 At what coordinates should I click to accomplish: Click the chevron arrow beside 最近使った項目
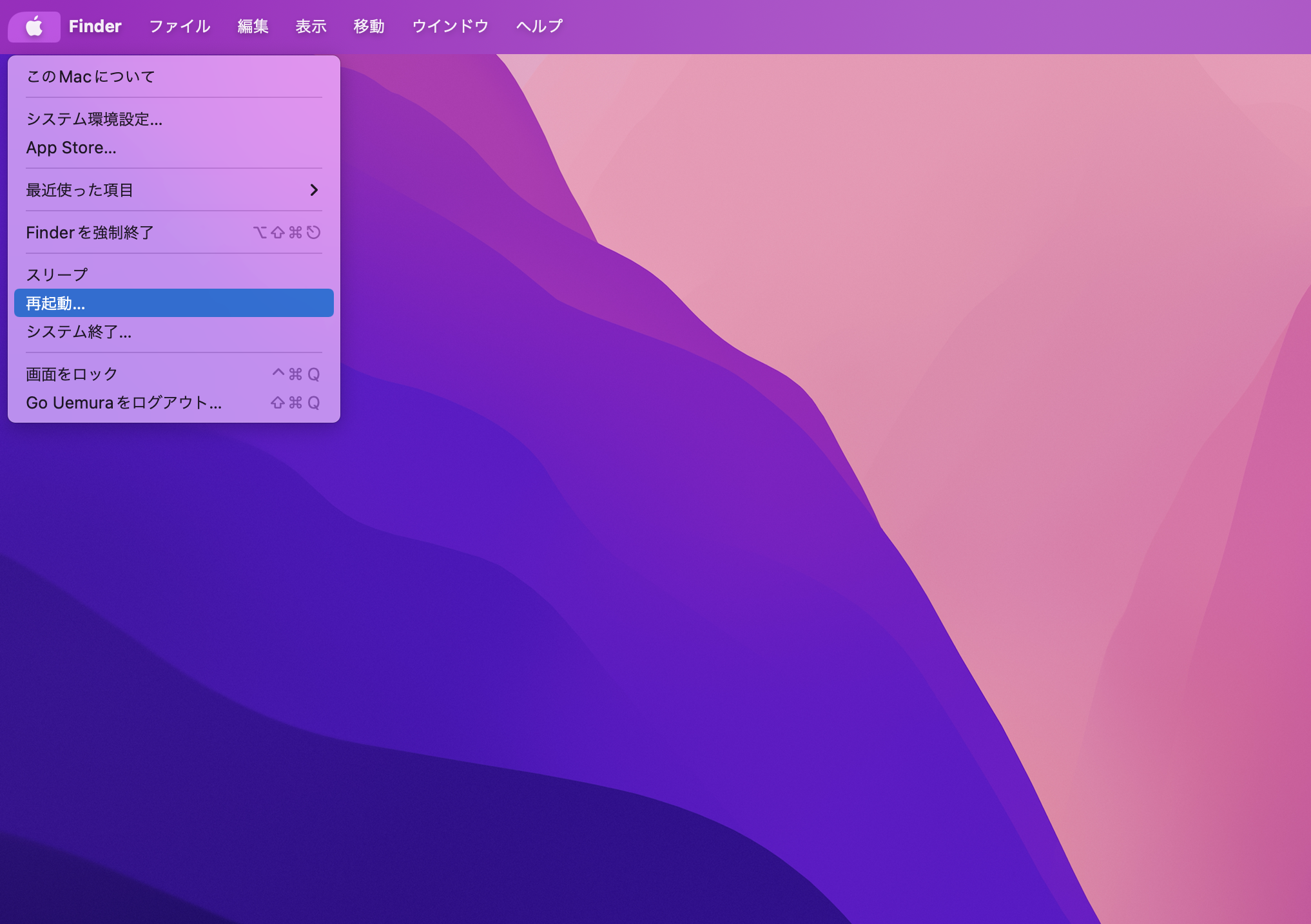(x=314, y=190)
